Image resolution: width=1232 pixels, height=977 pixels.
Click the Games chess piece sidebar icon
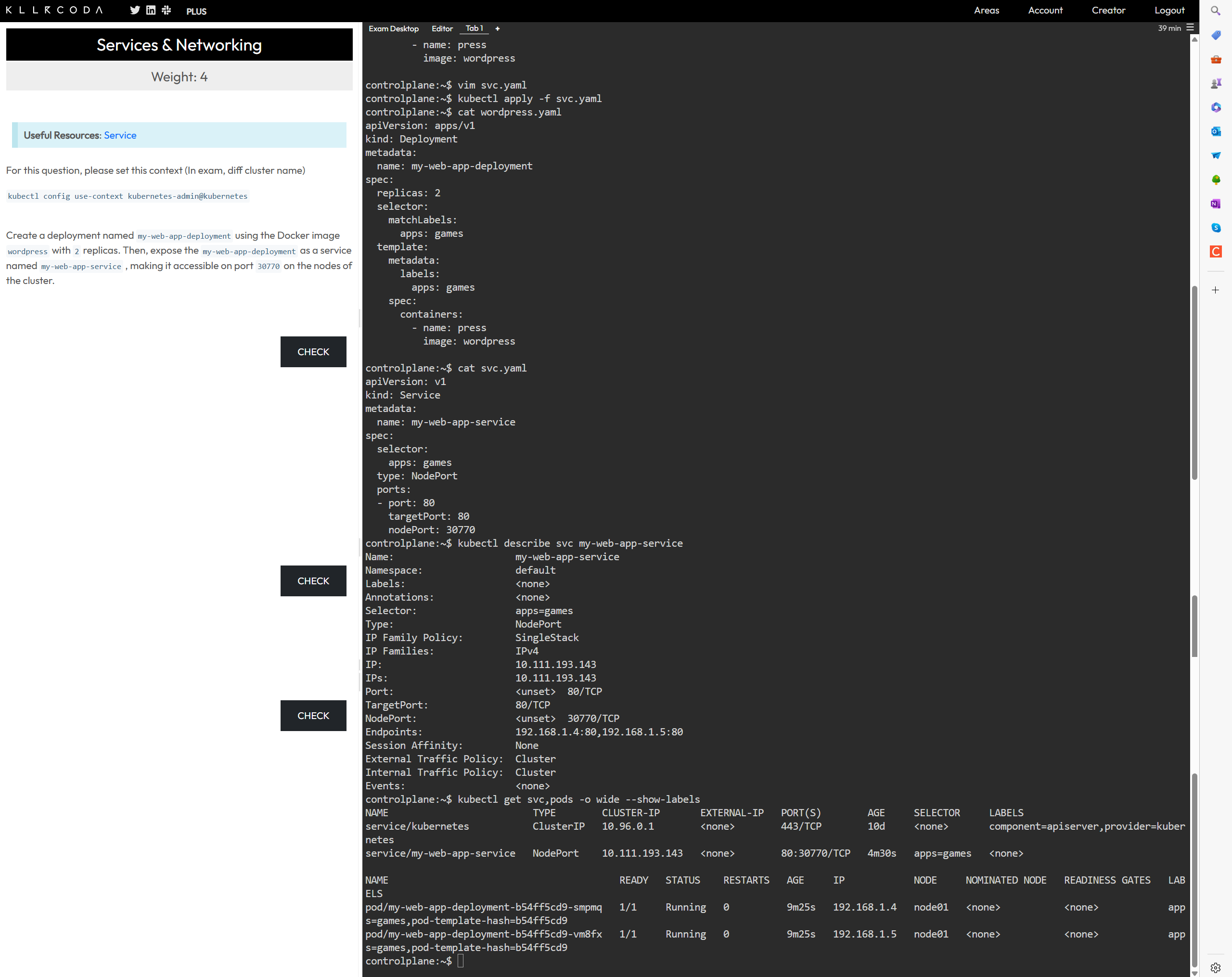click(1216, 83)
